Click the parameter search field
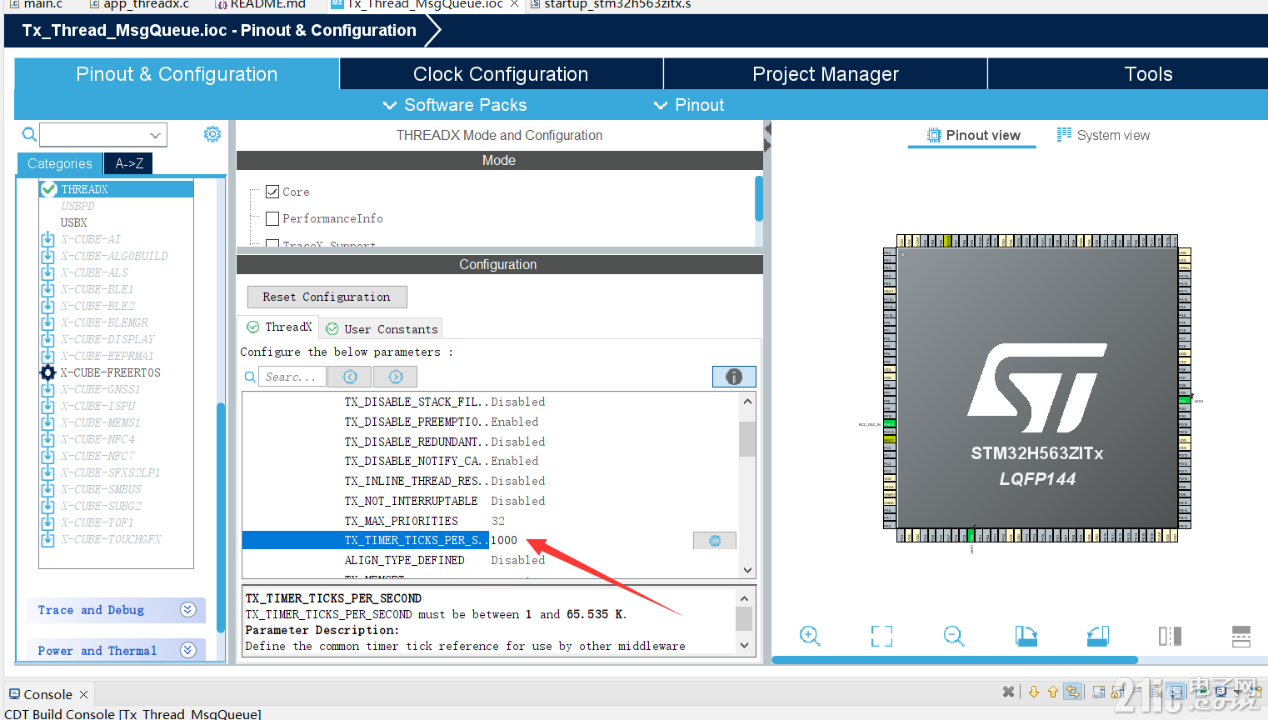This screenshot has height=720, width=1268. (x=293, y=377)
